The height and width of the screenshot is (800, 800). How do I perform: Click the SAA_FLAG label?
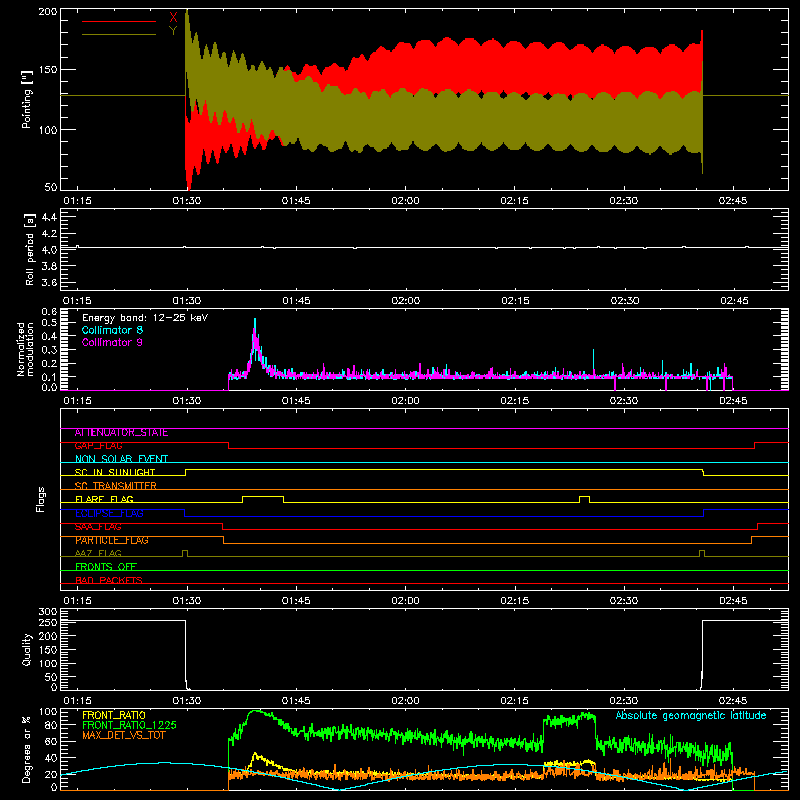98,527
